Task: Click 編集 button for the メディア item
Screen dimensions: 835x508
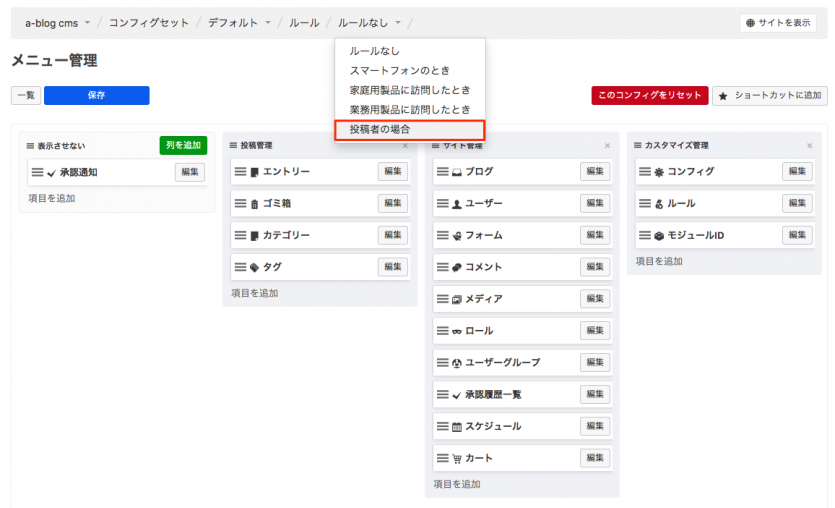Action: 595,299
